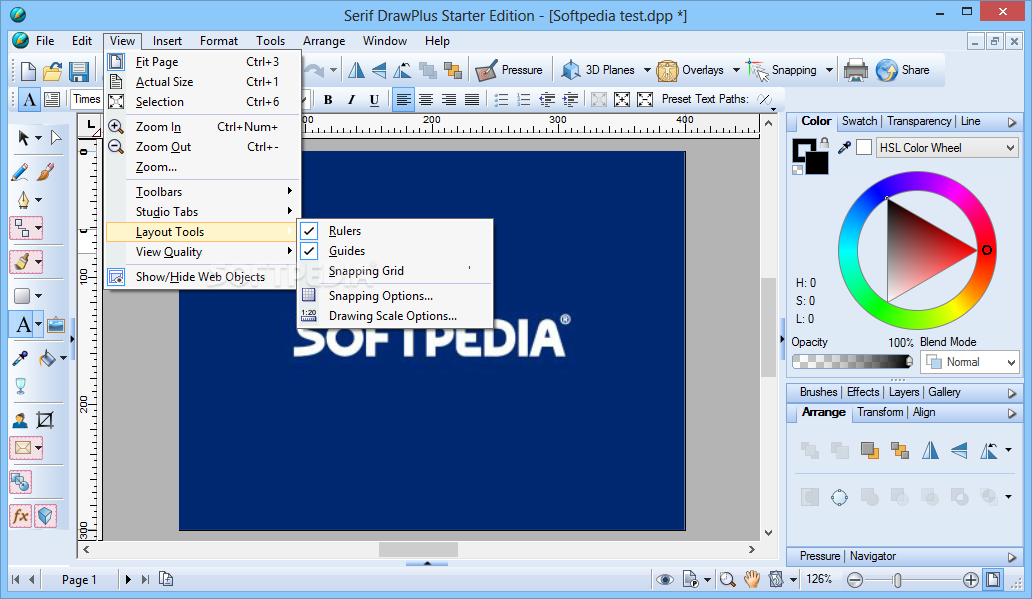
Task: Open the Pressure studio from toolbar
Action: [508, 70]
